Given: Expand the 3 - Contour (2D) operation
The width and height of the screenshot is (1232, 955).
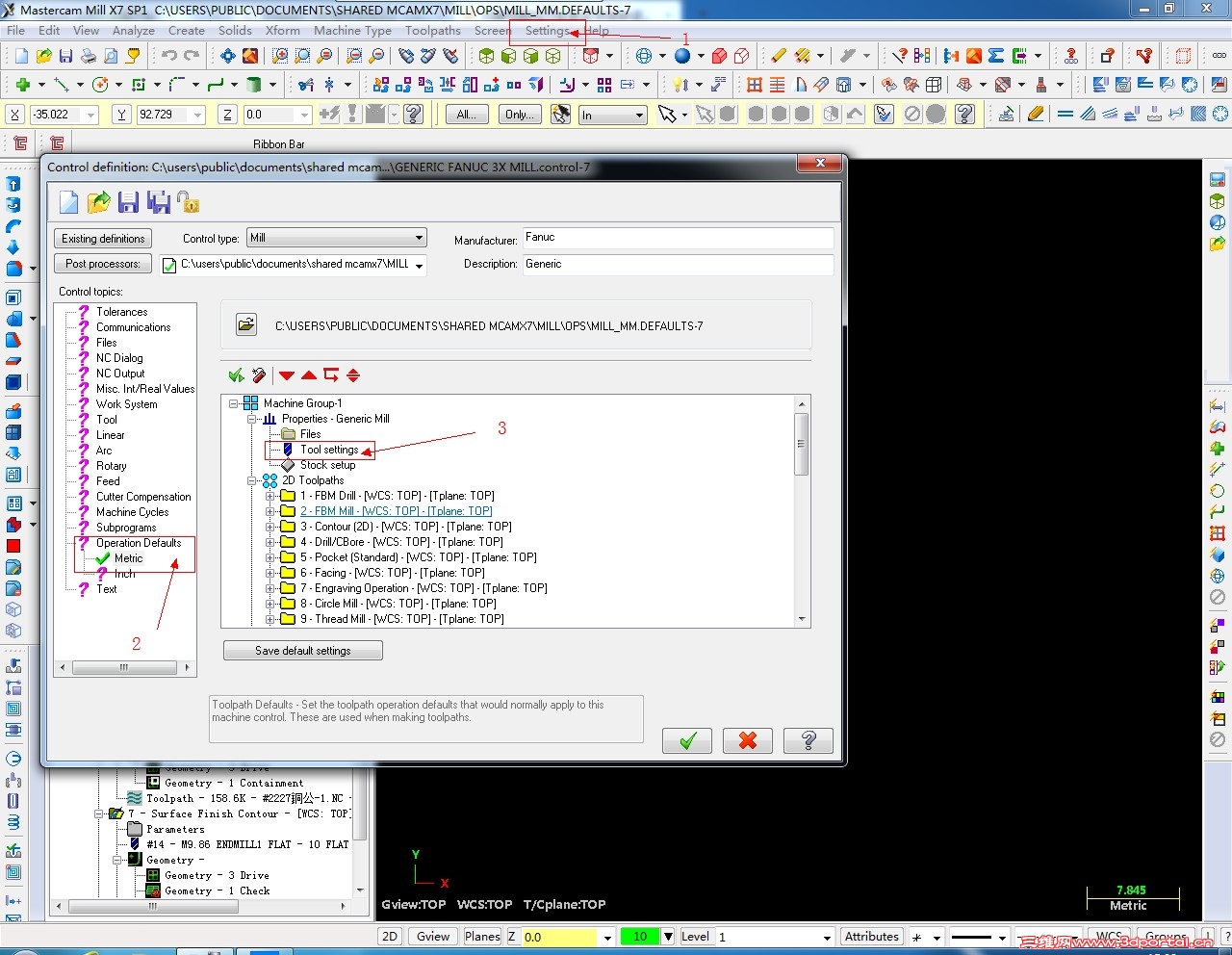Looking at the screenshot, I should pos(270,527).
